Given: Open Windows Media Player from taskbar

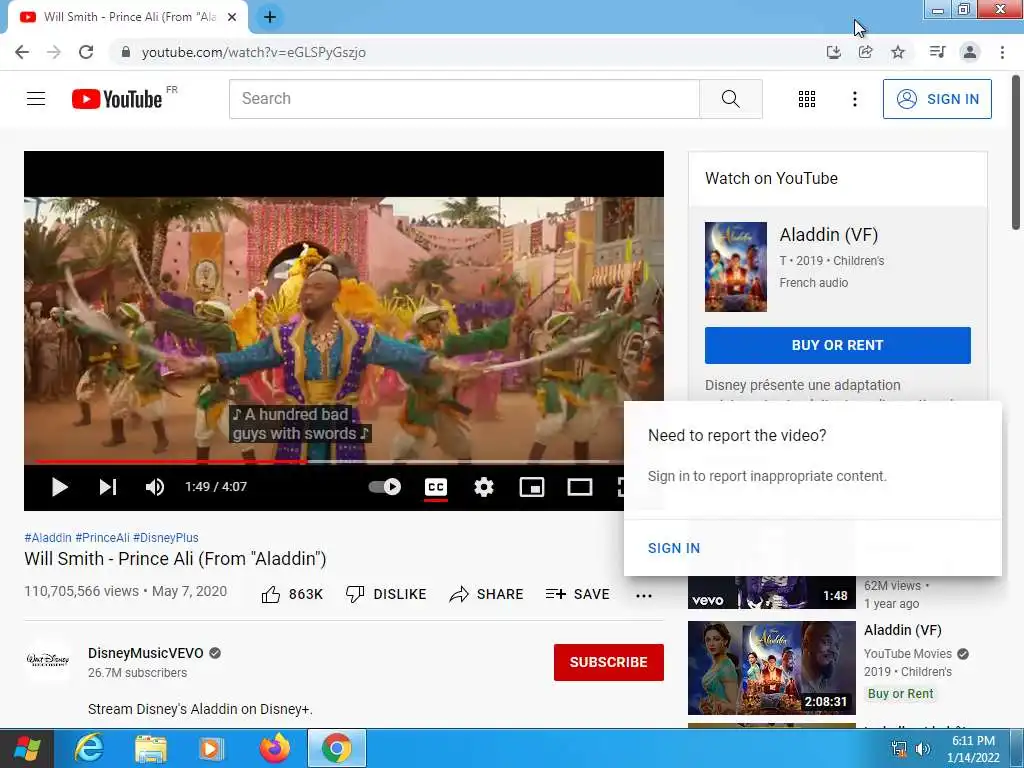Looking at the screenshot, I should point(210,748).
